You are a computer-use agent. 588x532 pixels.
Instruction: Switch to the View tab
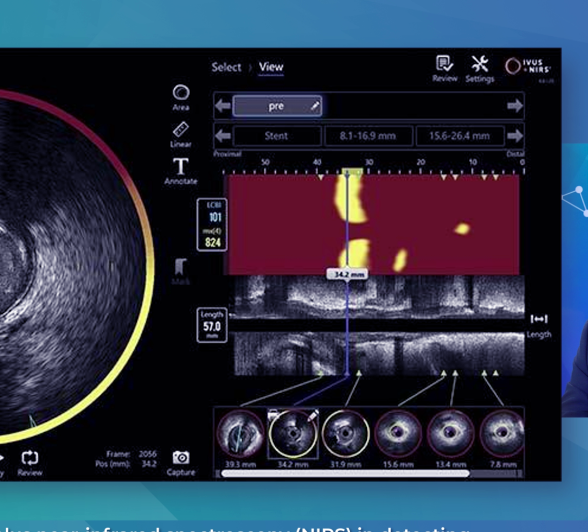pos(271,67)
